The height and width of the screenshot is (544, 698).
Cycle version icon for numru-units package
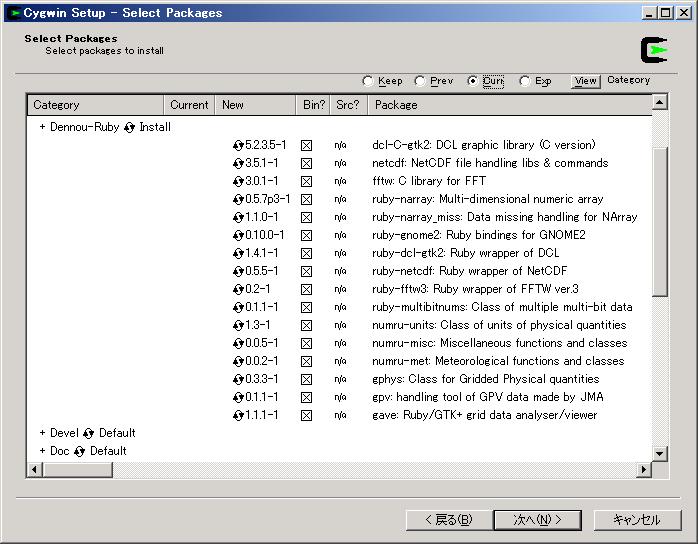(238, 325)
